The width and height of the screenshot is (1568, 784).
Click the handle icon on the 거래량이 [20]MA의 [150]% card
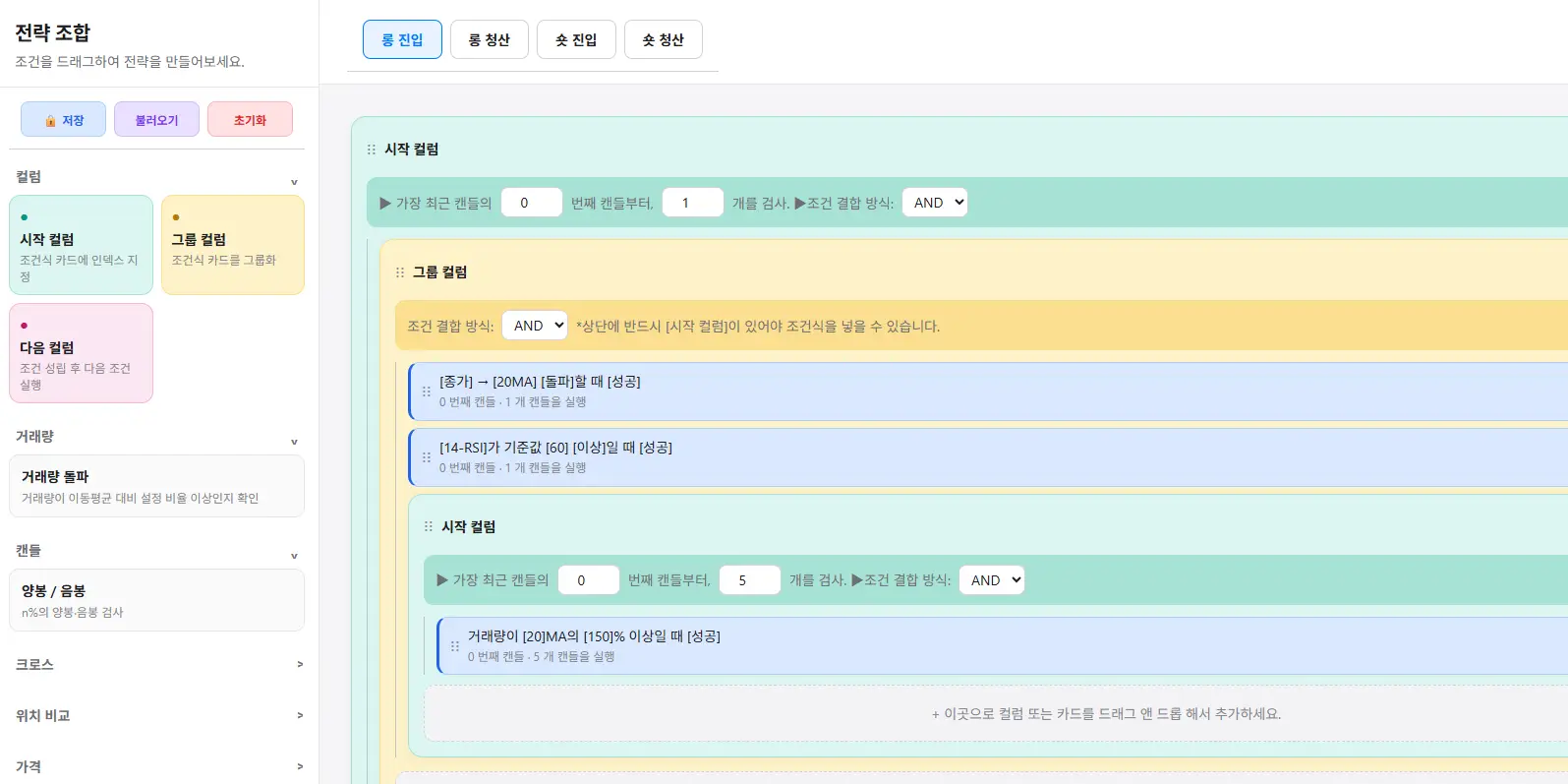click(x=455, y=646)
